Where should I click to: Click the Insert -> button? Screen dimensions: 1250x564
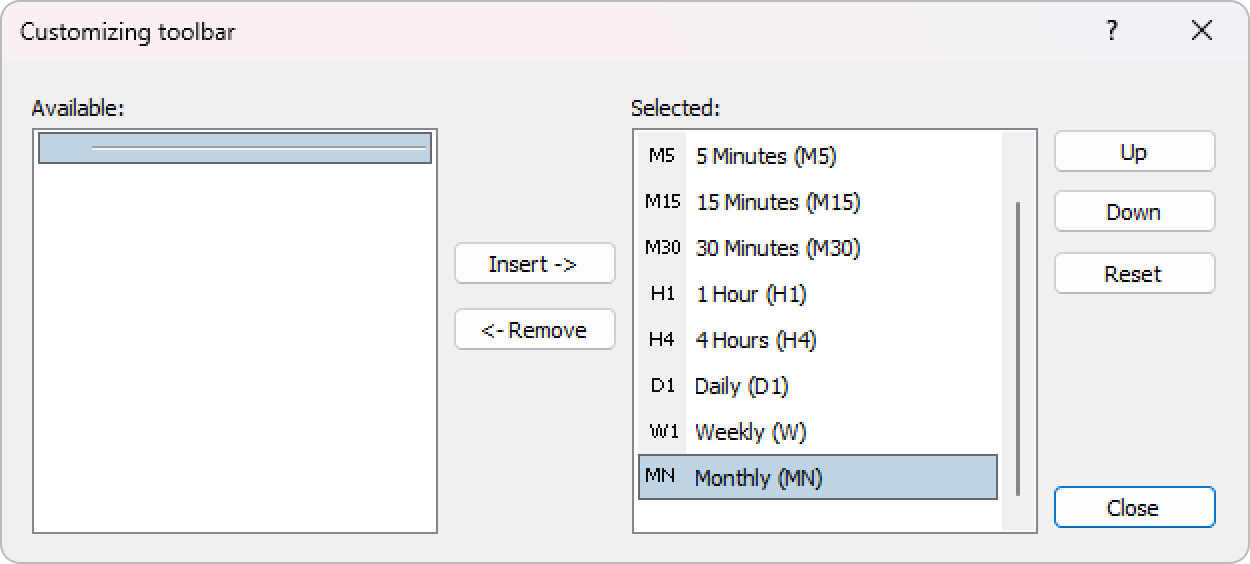[535, 264]
